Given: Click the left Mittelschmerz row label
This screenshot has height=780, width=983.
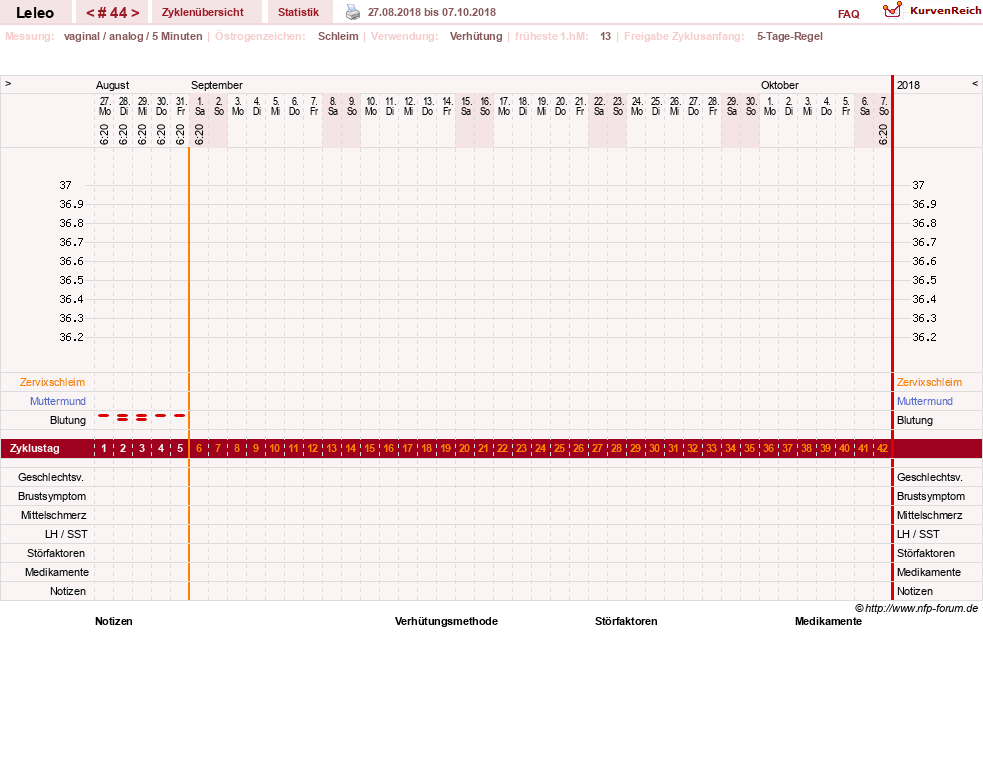Looking at the screenshot, I should click(53, 515).
